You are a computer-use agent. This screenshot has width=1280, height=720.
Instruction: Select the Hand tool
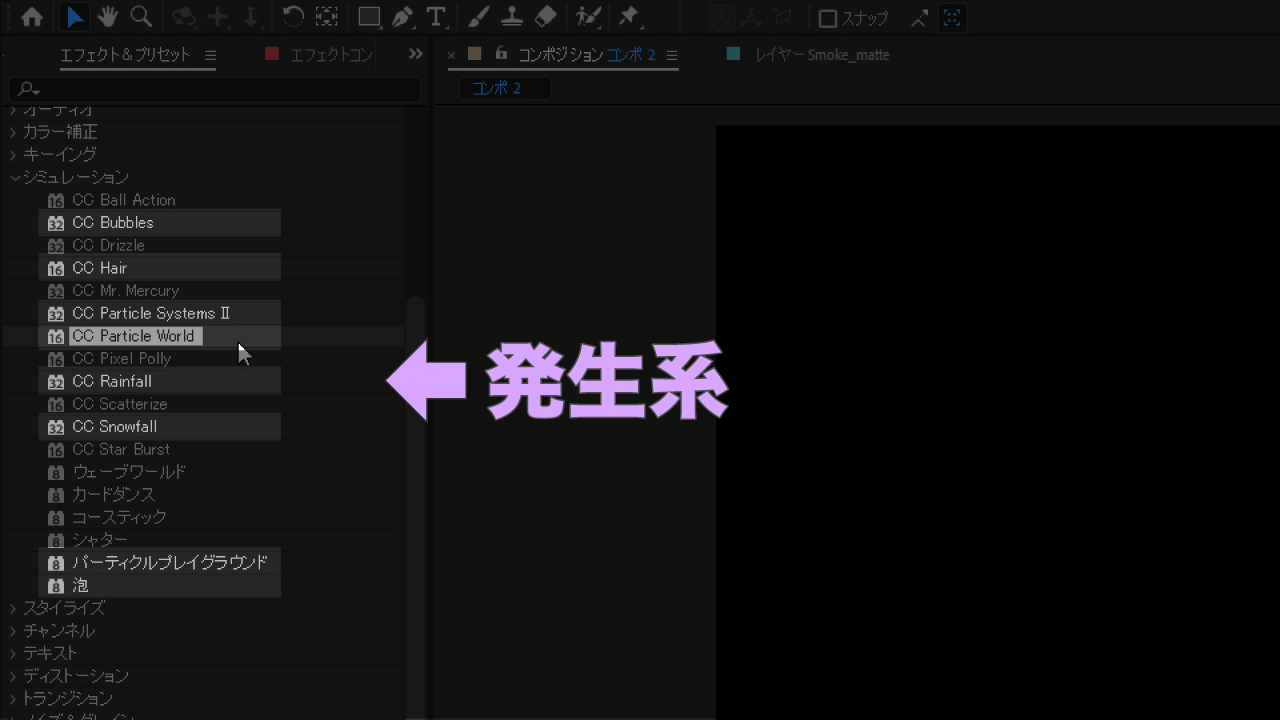pyautogui.click(x=107, y=17)
